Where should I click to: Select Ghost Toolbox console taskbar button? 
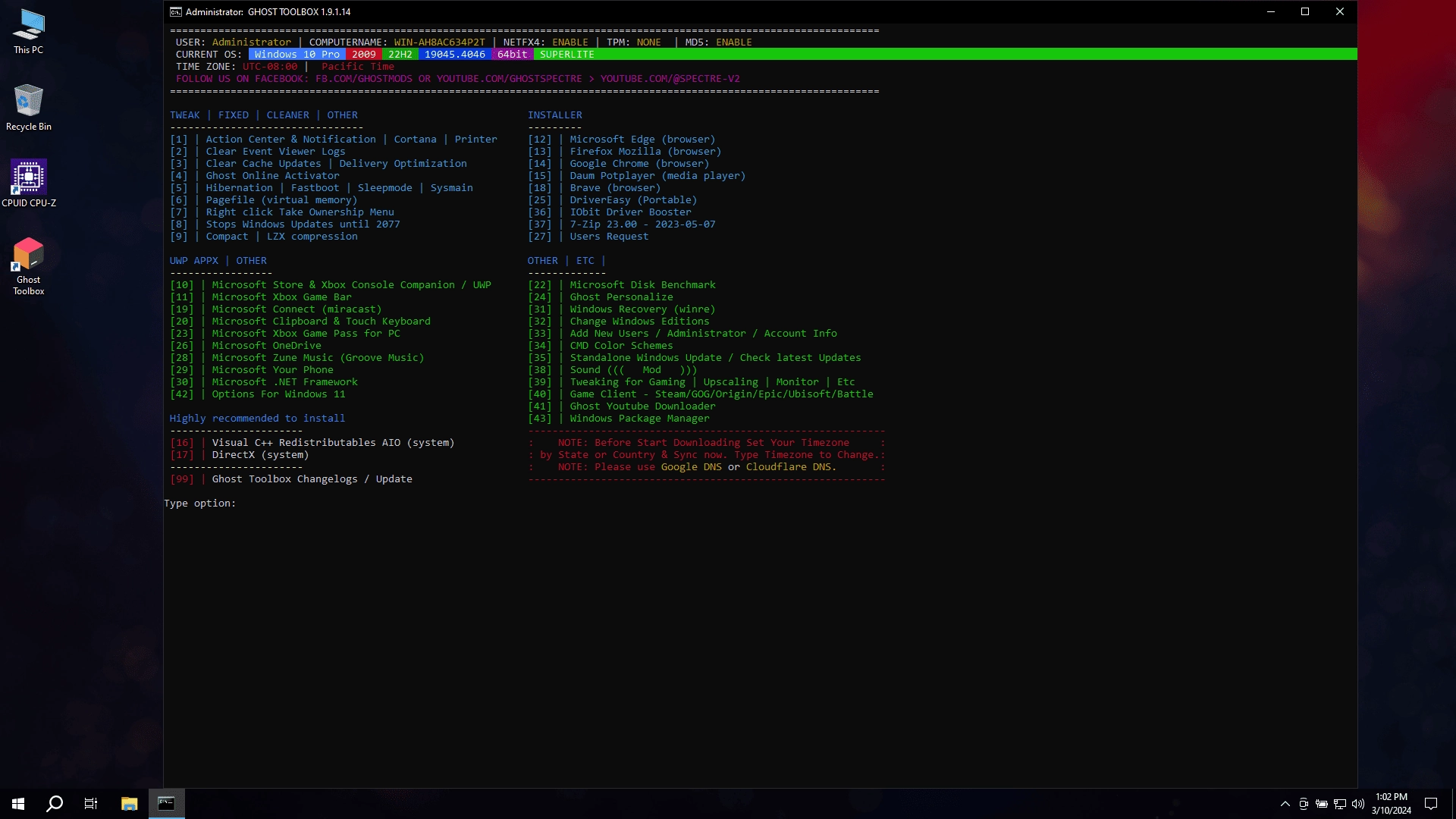tap(166, 804)
